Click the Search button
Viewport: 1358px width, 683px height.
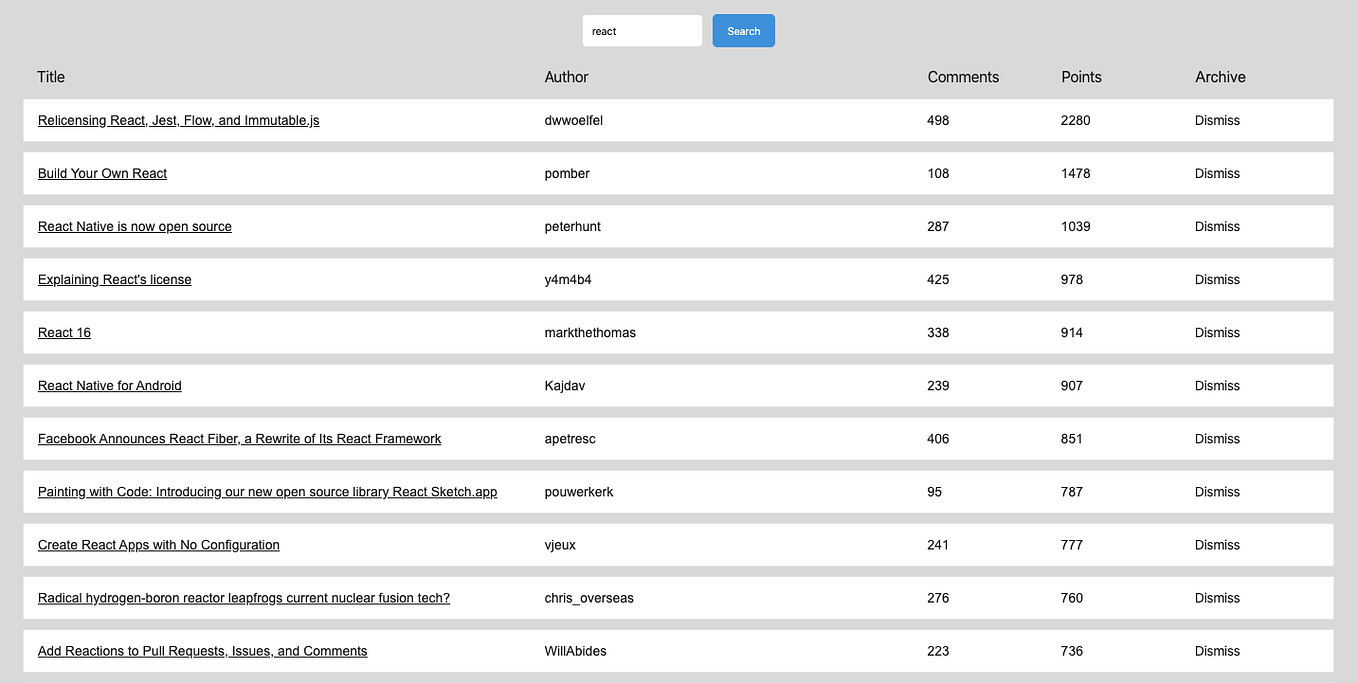pyautogui.click(x=743, y=30)
